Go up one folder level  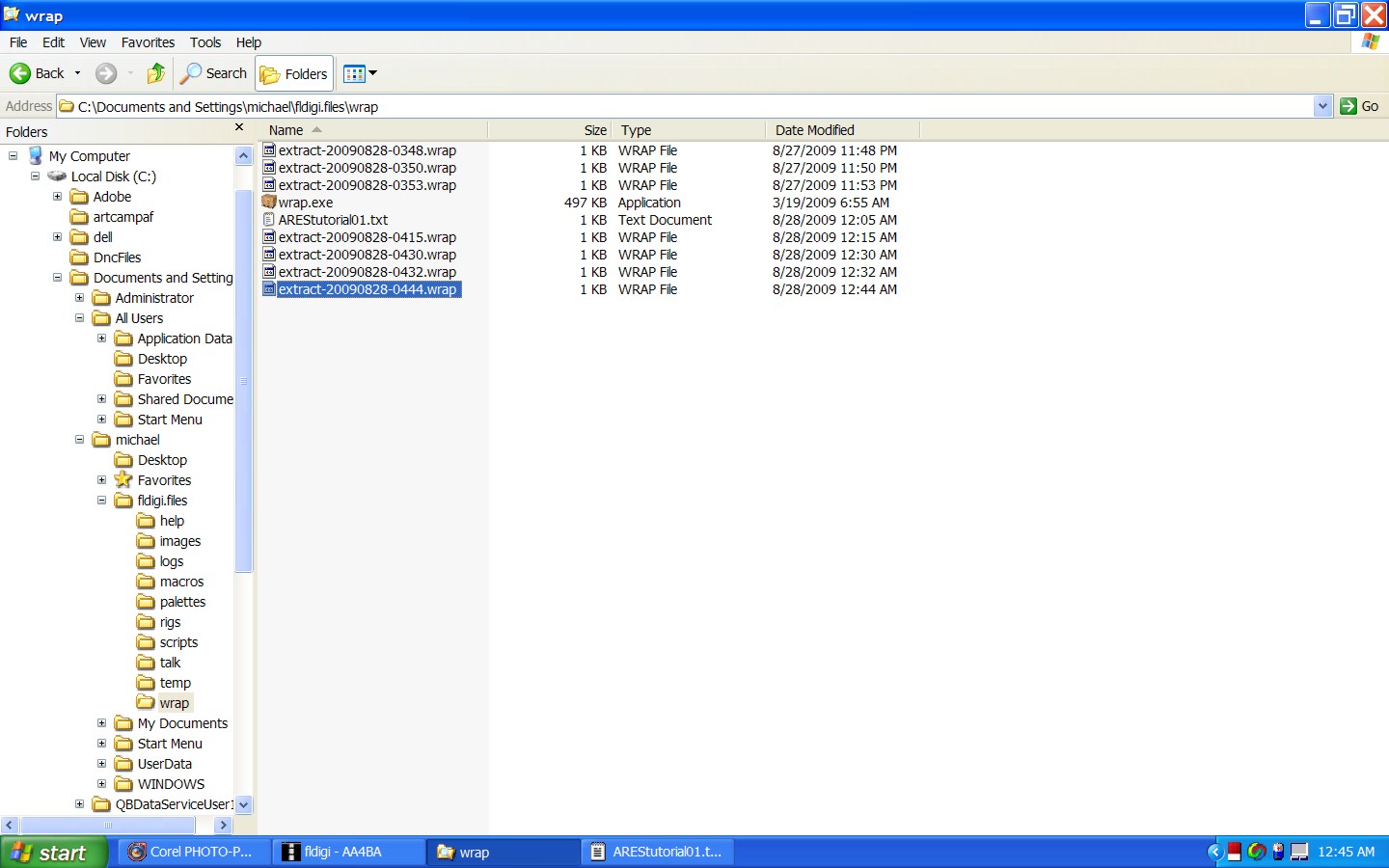(x=156, y=73)
